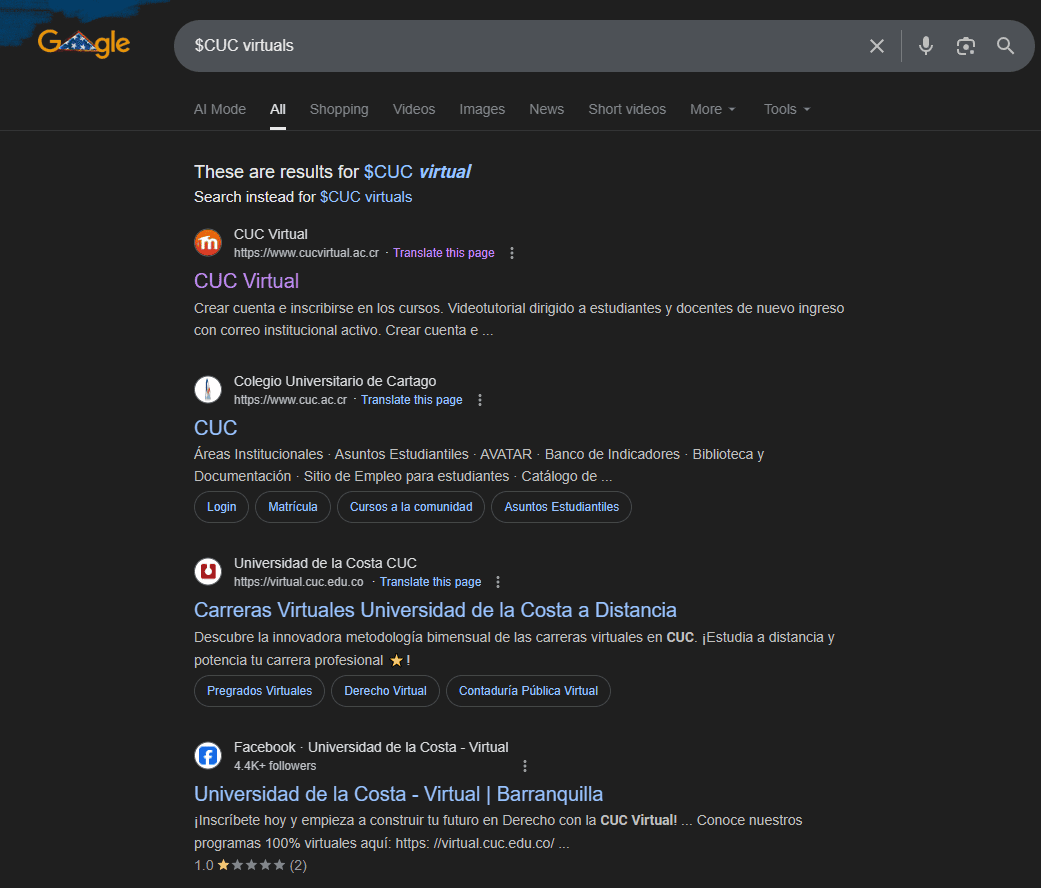Open three-dot menu for CUC Virtual result
Screen dimensions: 1041x888
tap(512, 253)
